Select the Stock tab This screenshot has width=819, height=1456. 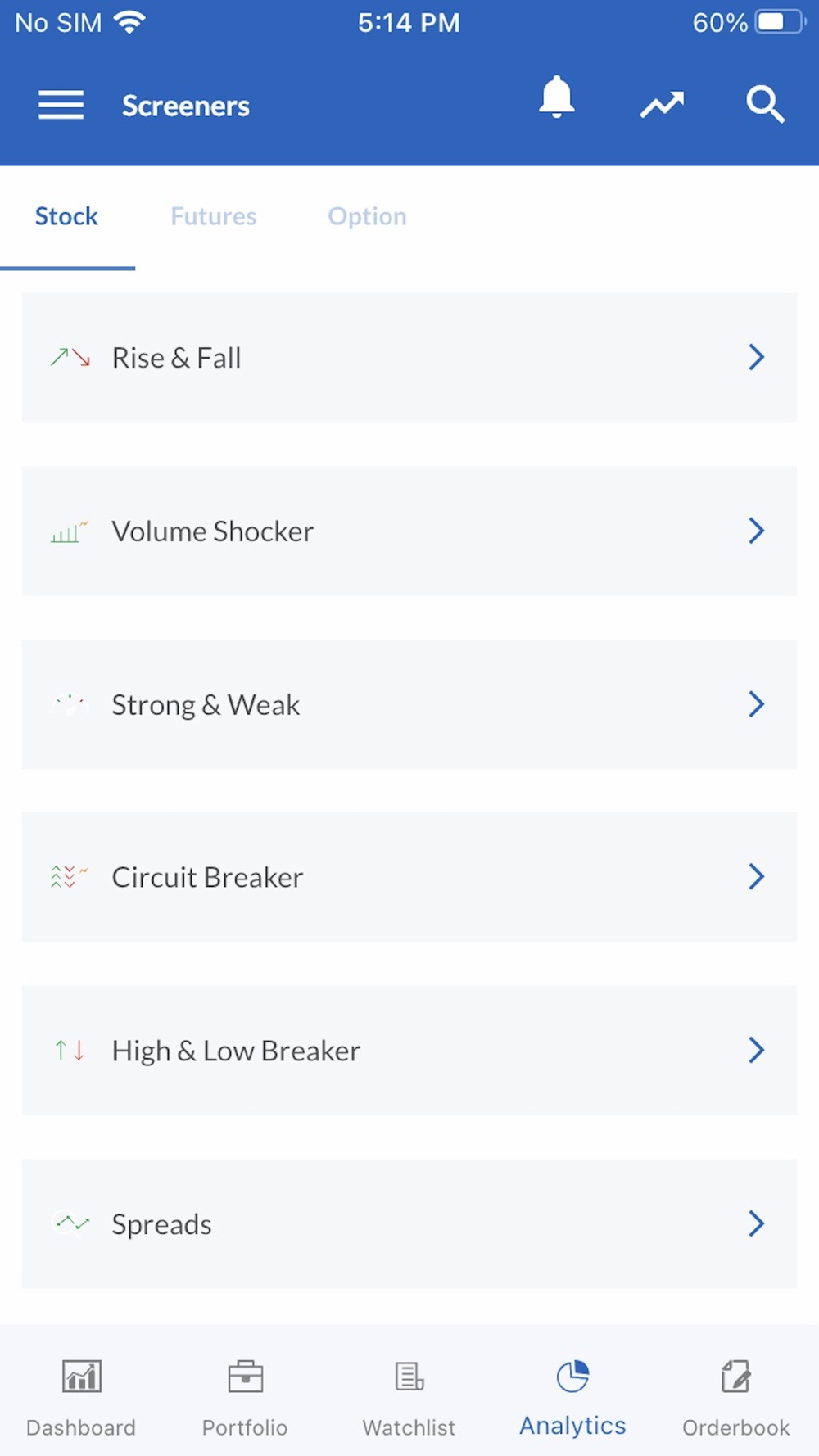(66, 216)
